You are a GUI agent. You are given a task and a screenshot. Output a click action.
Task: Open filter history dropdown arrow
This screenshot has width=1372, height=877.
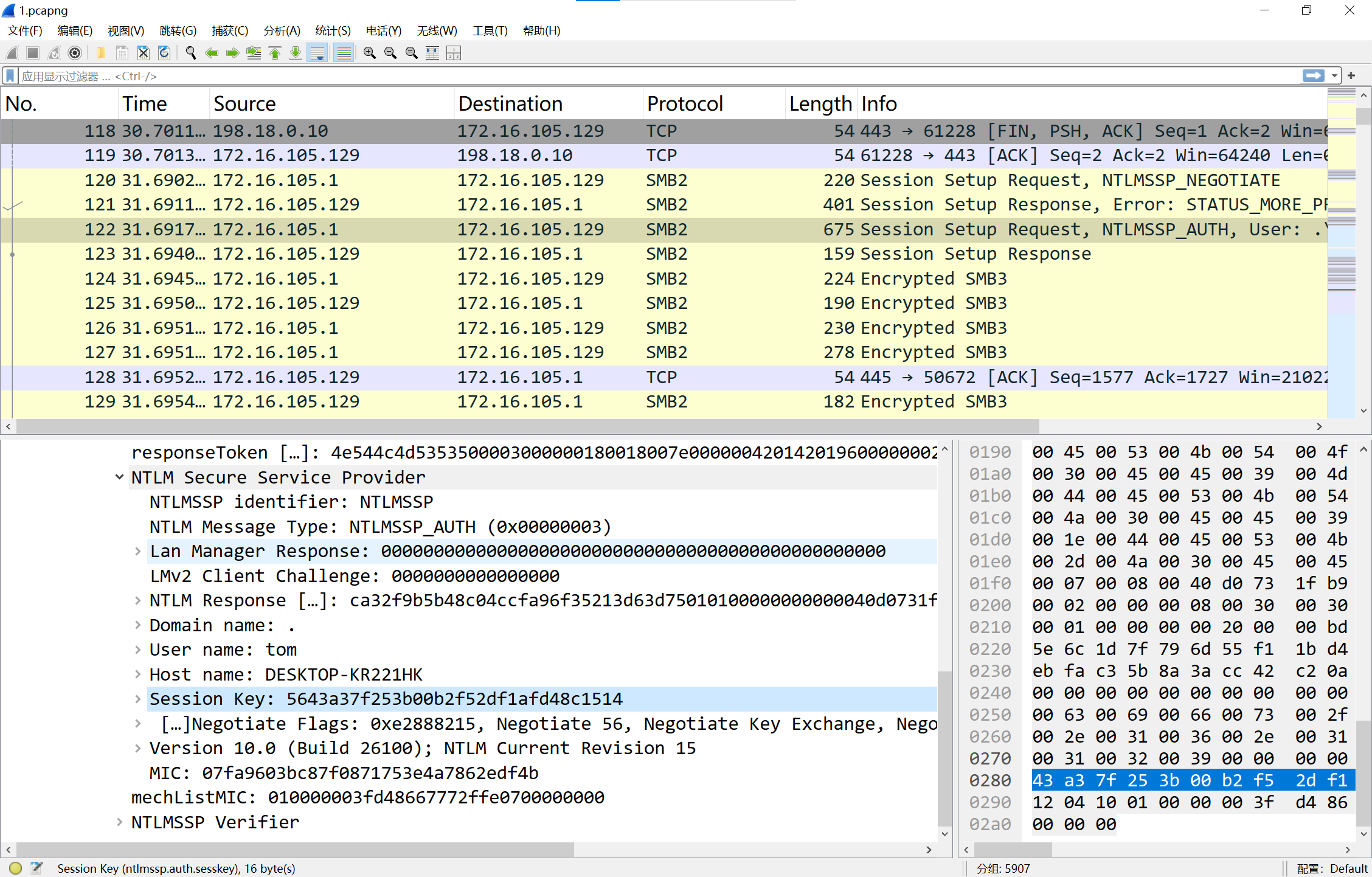point(1334,76)
